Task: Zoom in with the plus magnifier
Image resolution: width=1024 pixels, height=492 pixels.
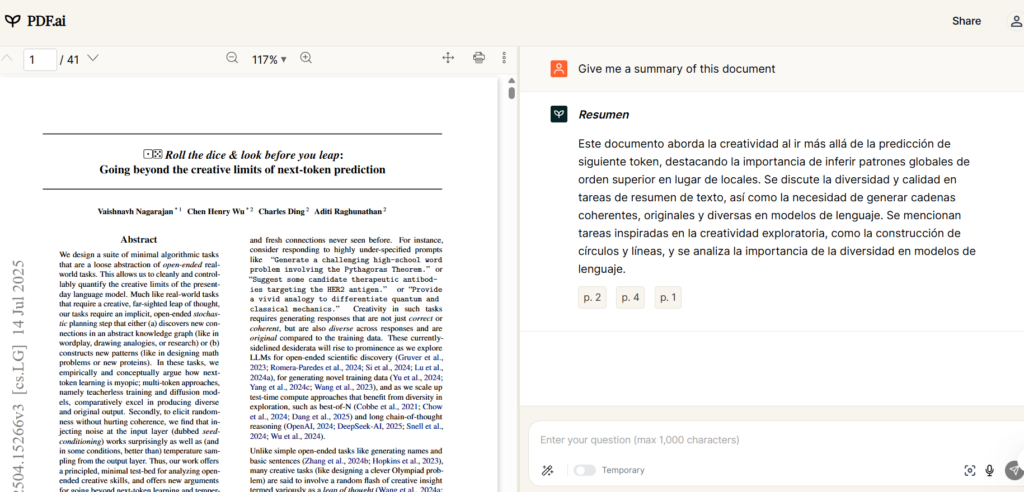Action: tap(306, 58)
